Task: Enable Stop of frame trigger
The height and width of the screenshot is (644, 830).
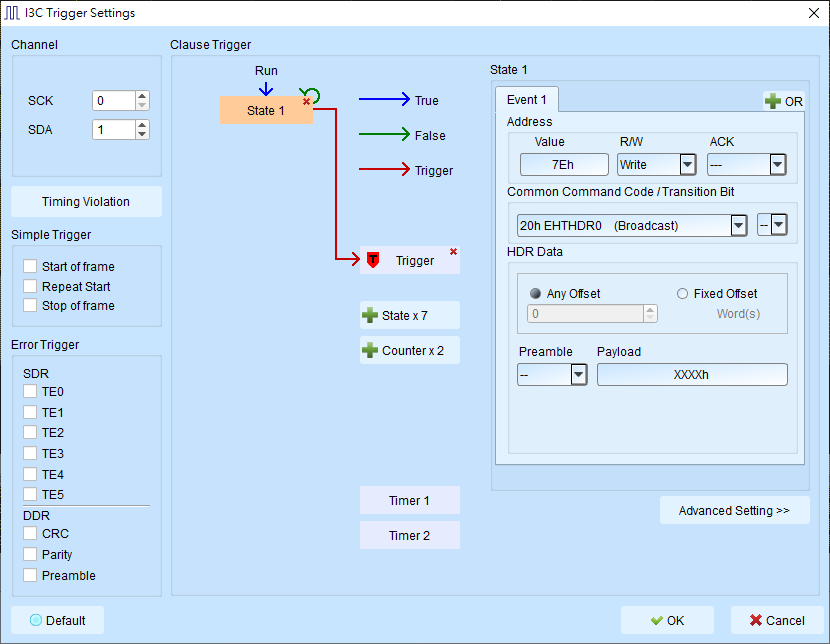Action: (30, 305)
